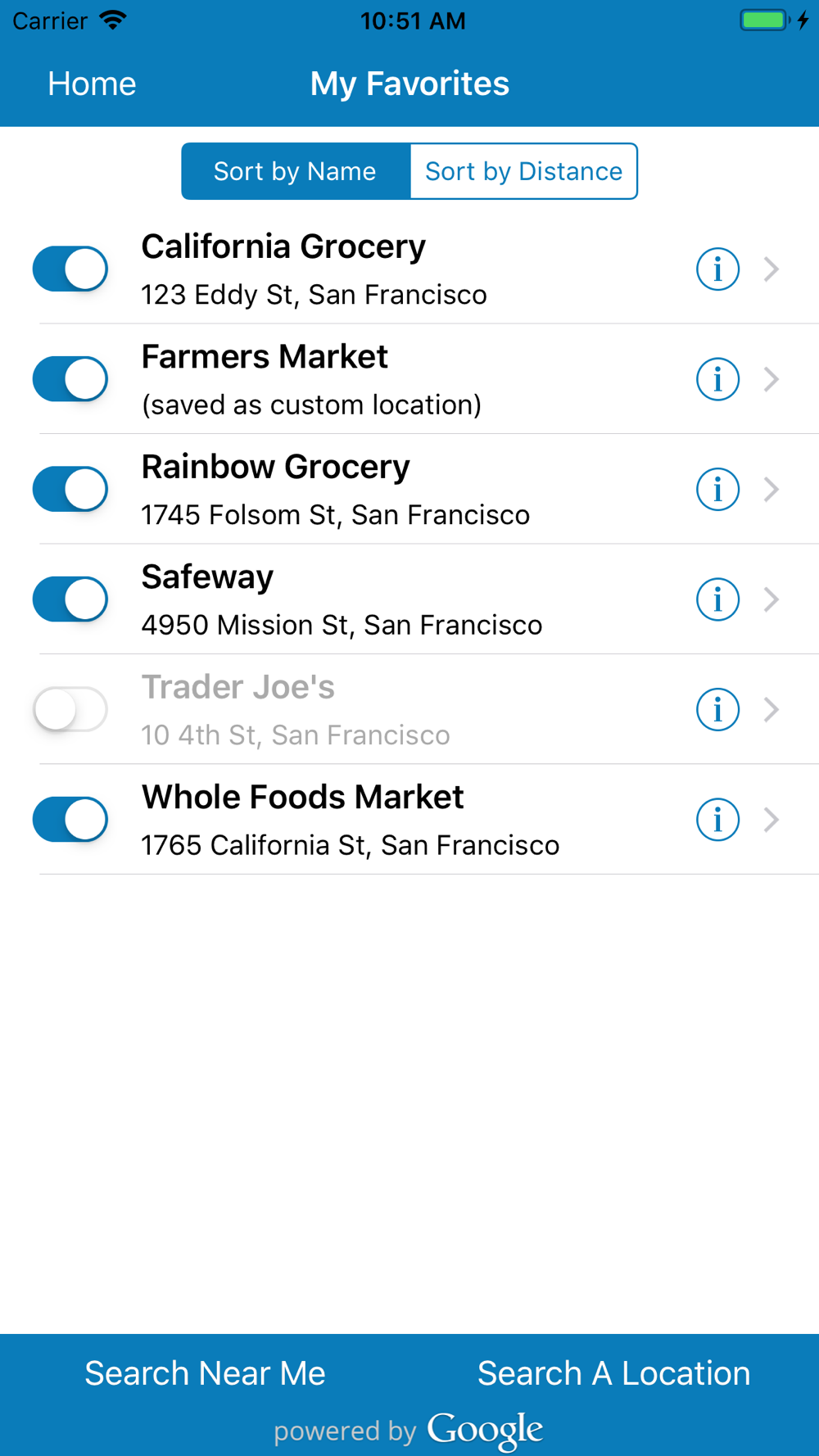Tap the Farmers Market info icon
The height and width of the screenshot is (1456, 819).
(x=717, y=379)
